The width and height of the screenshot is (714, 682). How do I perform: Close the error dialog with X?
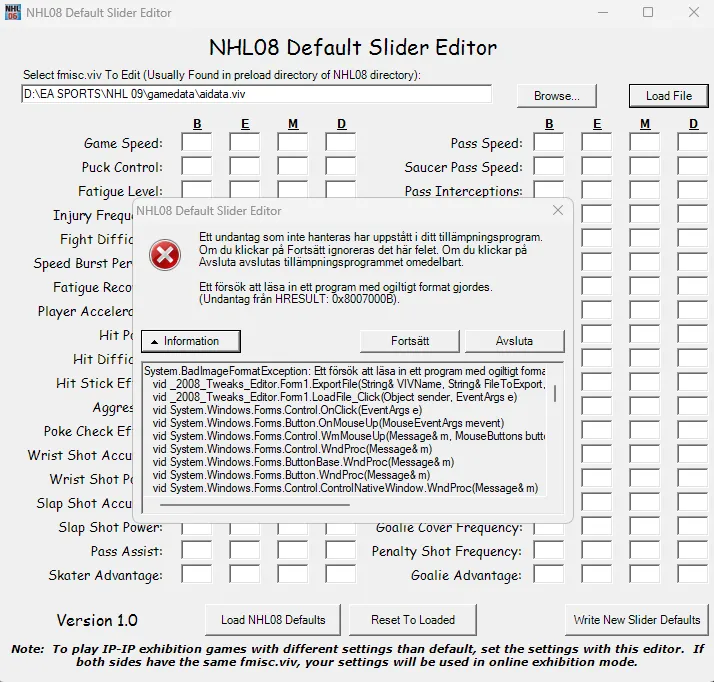click(x=558, y=210)
